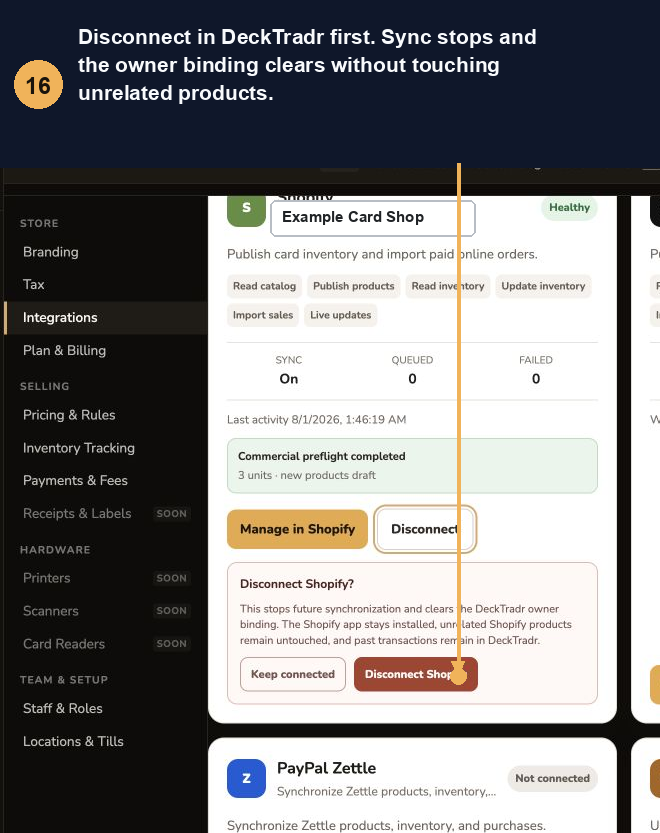Click the Healthy status badge
Viewport: 660px width, 833px height.
point(569,208)
